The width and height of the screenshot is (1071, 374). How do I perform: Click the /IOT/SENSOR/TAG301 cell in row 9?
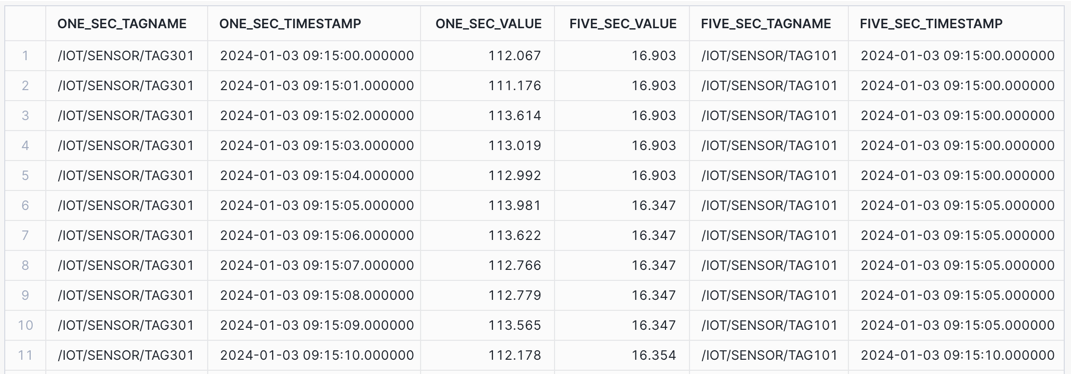tap(126, 296)
